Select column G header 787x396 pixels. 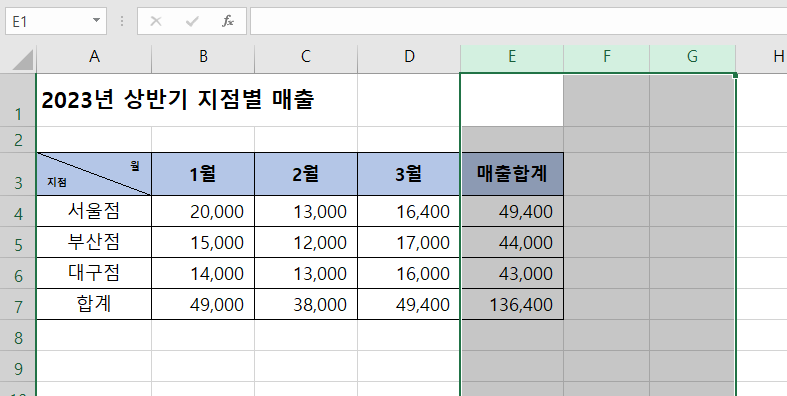coord(693,57)
